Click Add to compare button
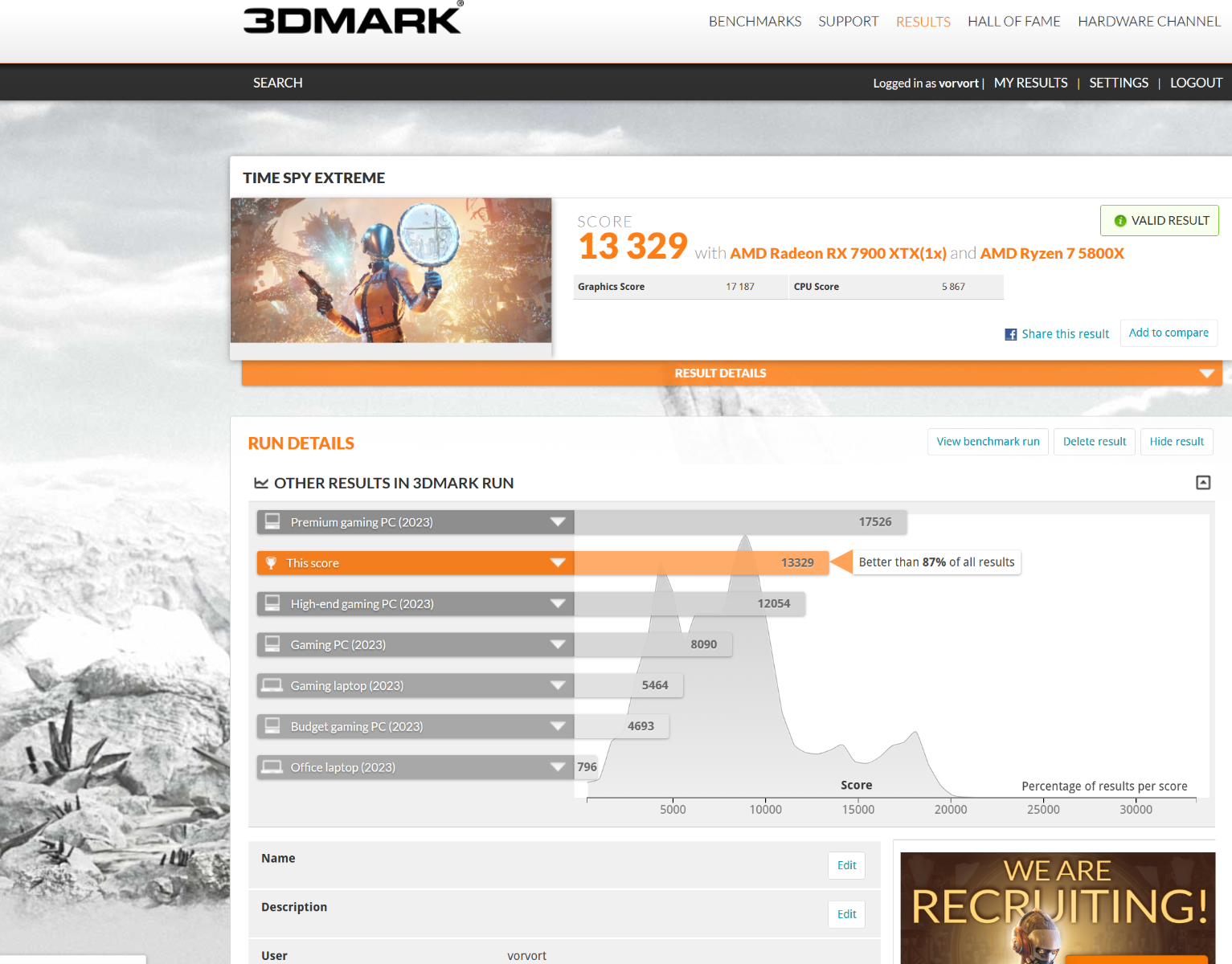The image size is (1232, 964). [x=1169, y=333]
